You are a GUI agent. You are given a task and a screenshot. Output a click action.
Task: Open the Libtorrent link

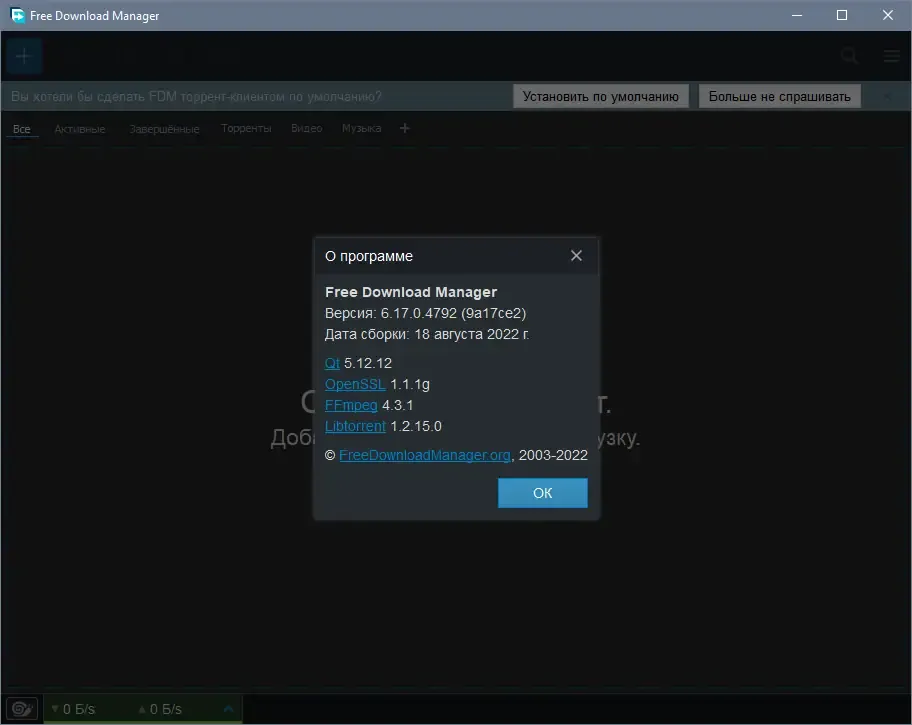pyautogui.click(x=355, y=426)
